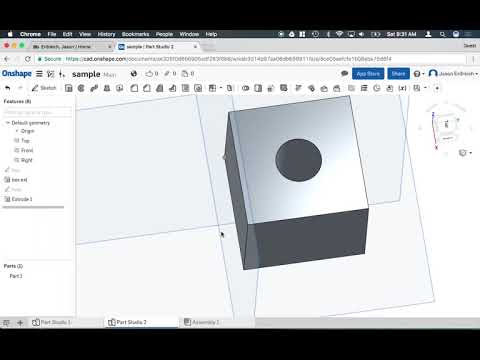Click the Redo arrow in the toolbar
The width and height of the screenshot is (480, 360).
pyautogui.click(x=20, y=88)
